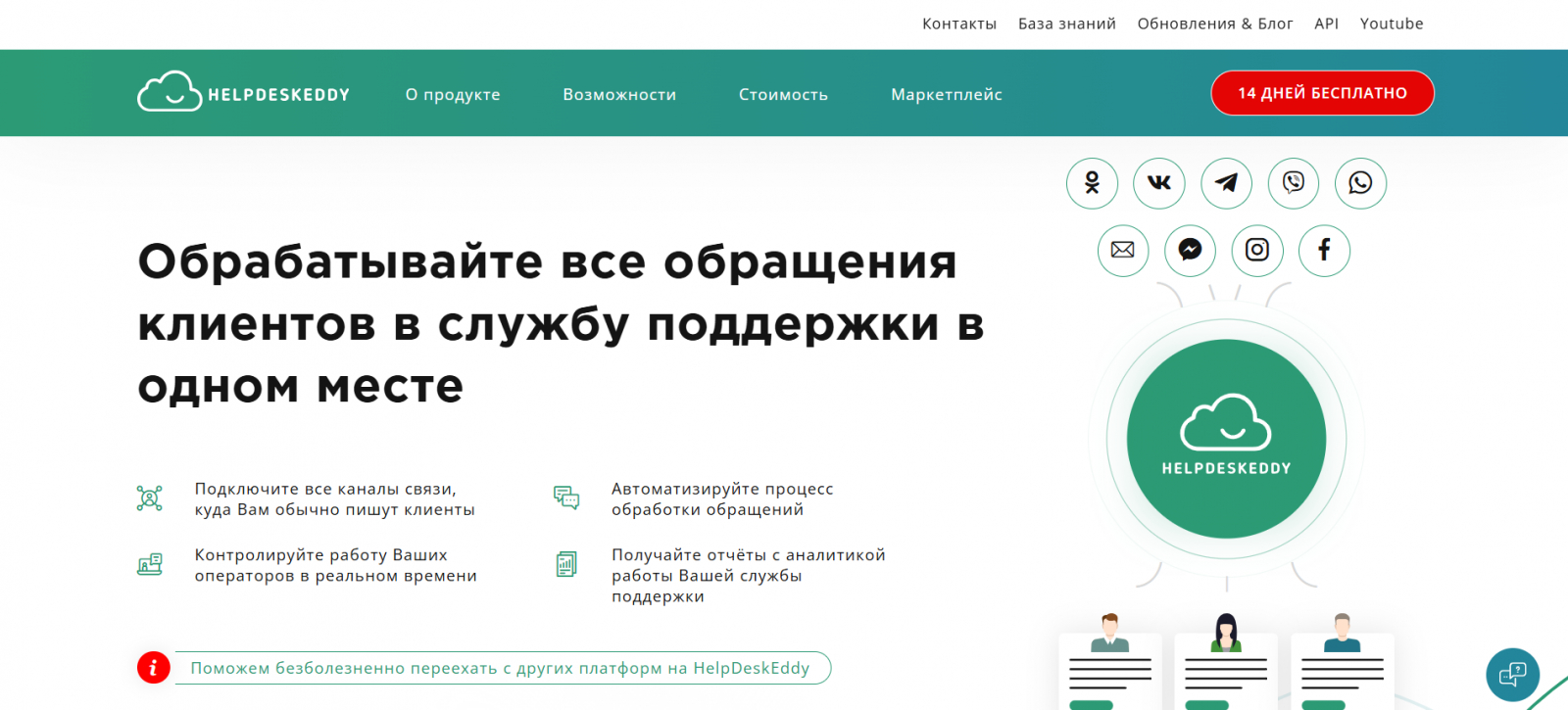Open the Facebook Messenger icon
The height and width of the screenshot is (710, 1568).
tap(1190, 250)
